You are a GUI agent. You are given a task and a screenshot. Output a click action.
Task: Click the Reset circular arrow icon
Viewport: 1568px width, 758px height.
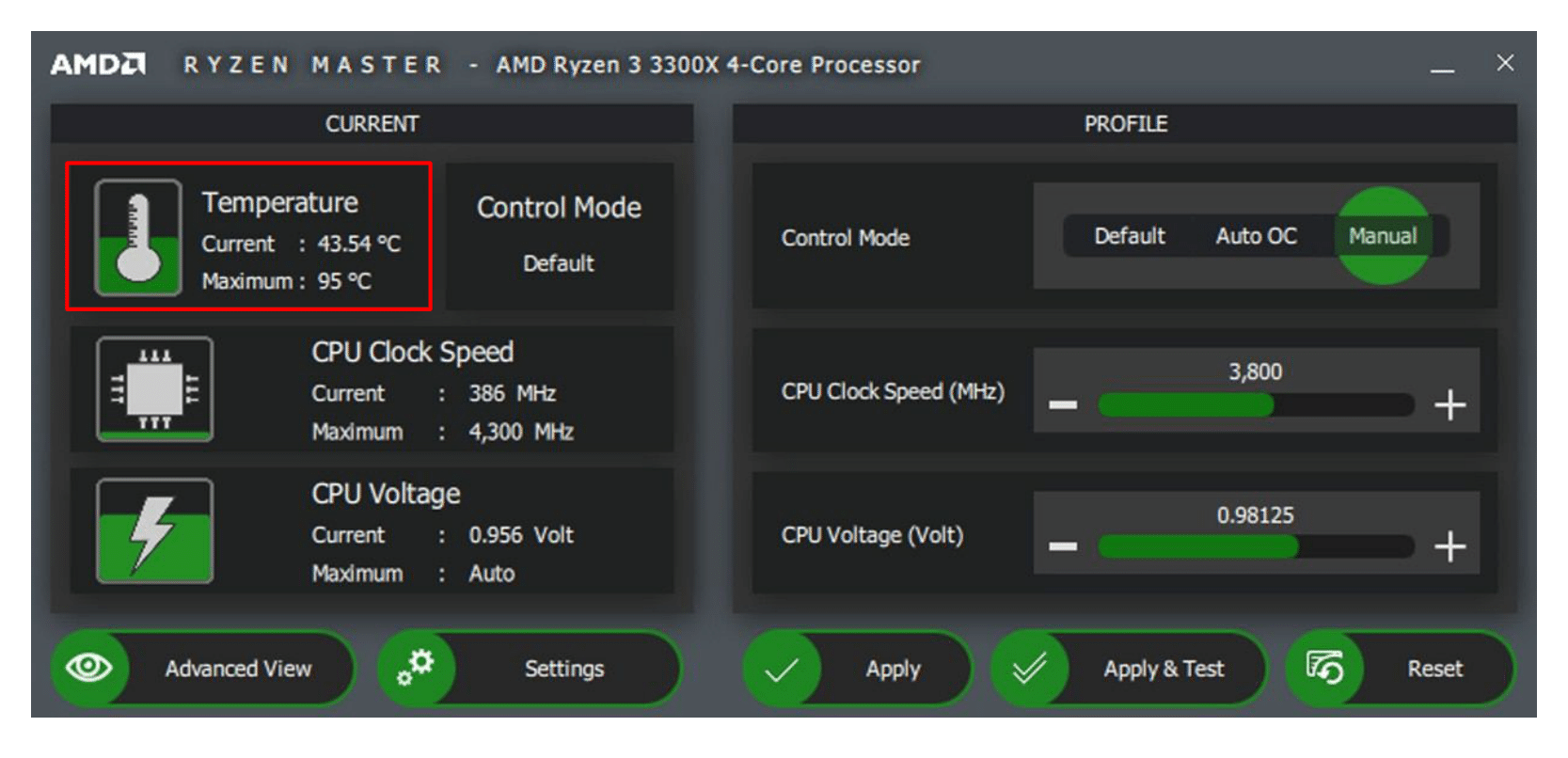[x=1324, y=668]
